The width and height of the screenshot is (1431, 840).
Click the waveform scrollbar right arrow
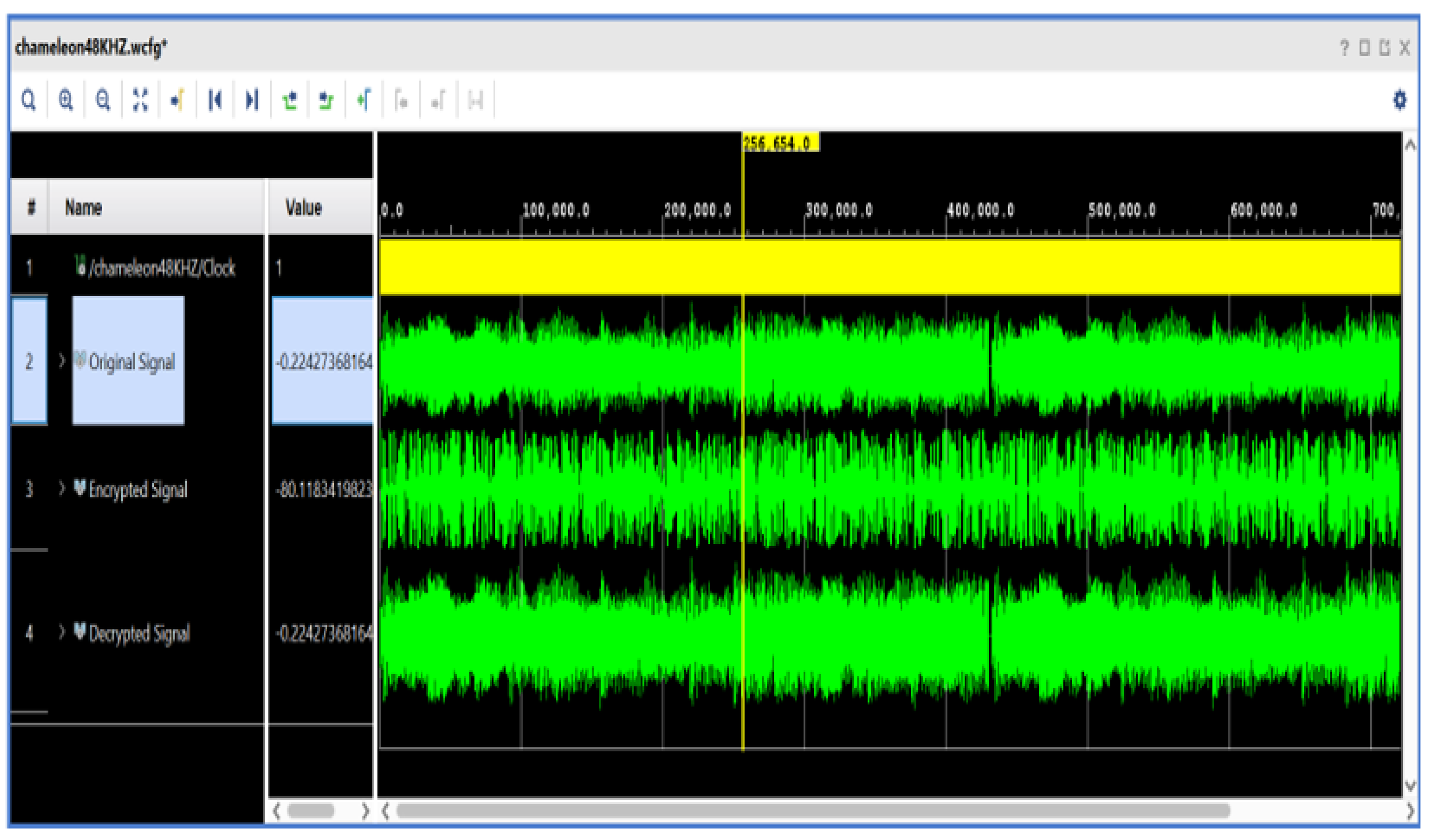click(x=1410, y=811)
